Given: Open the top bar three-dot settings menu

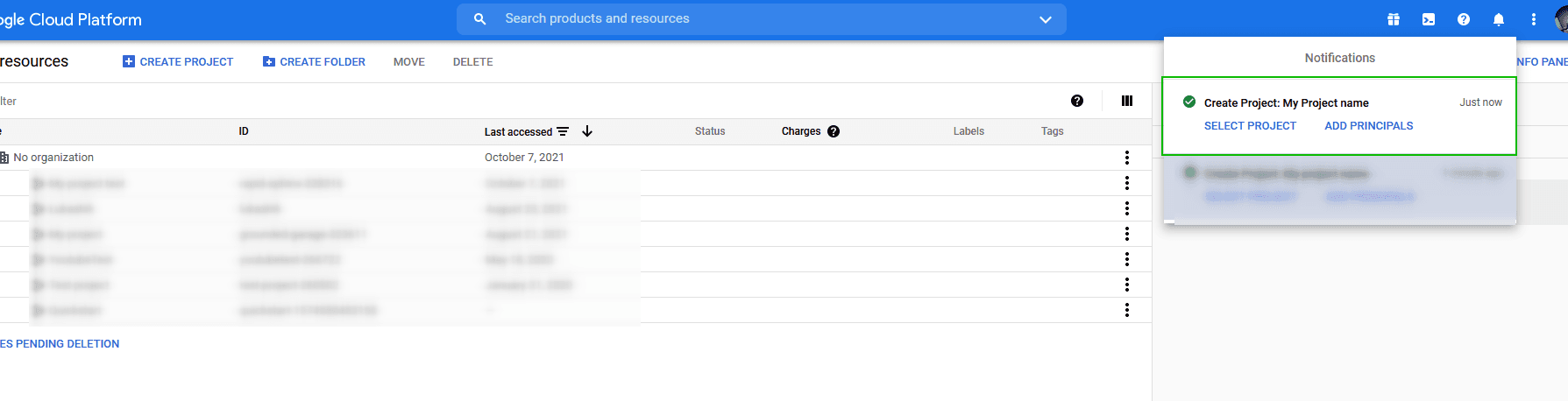Looking at the screenshot, I should coord(1534,19).
